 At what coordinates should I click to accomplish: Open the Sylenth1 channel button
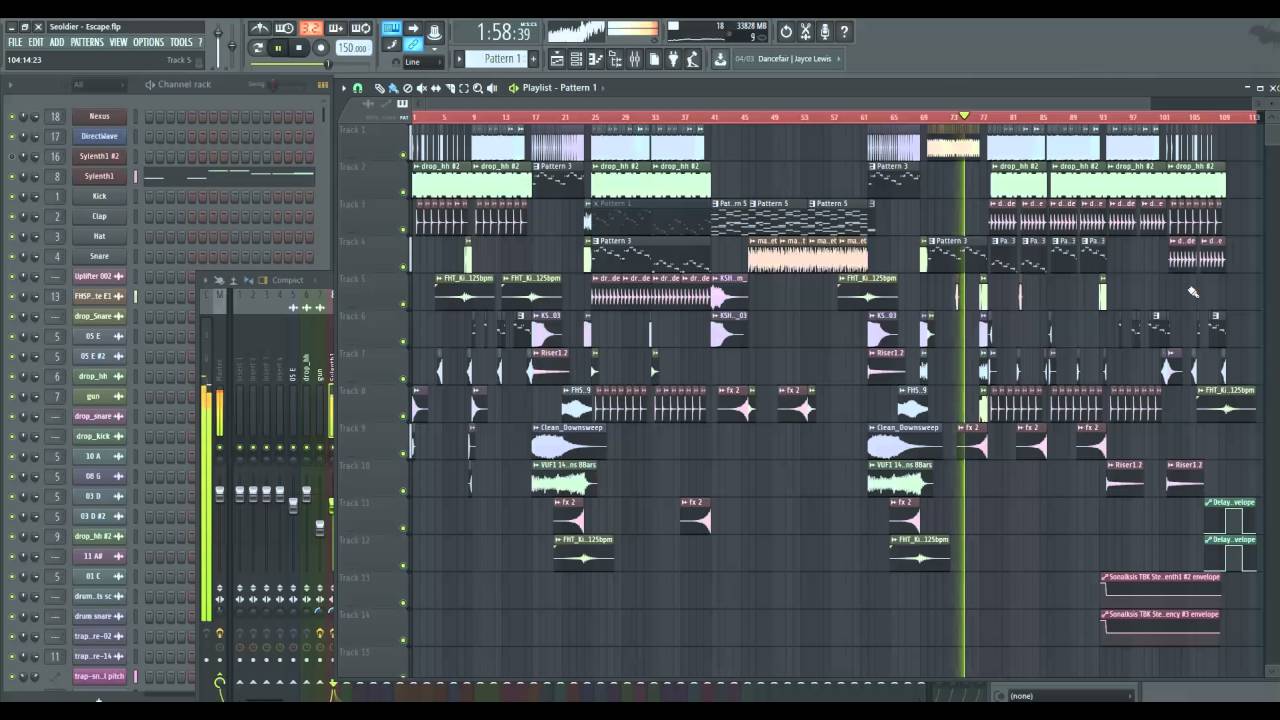pyautogui.click(x=99, y=176)
